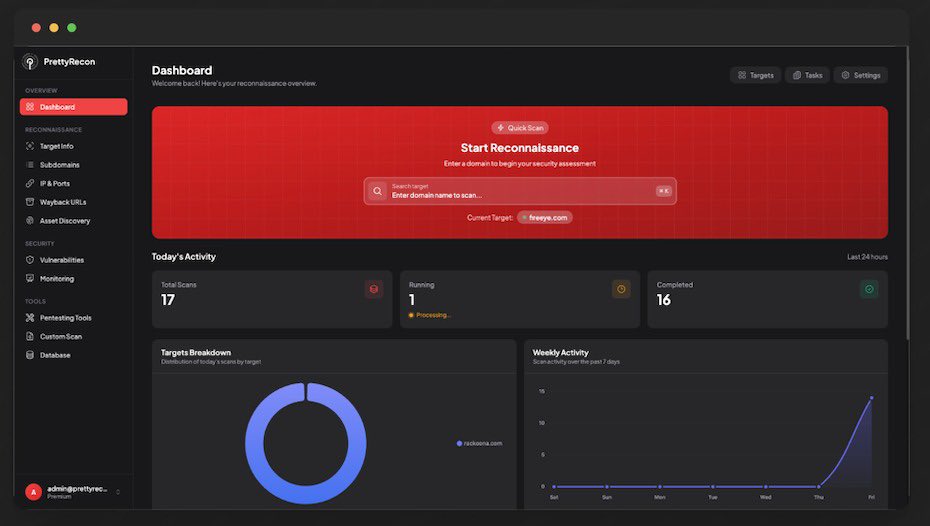Open Pentesting Tools
The width and height of the screenshot is (930, 526).
74,318
